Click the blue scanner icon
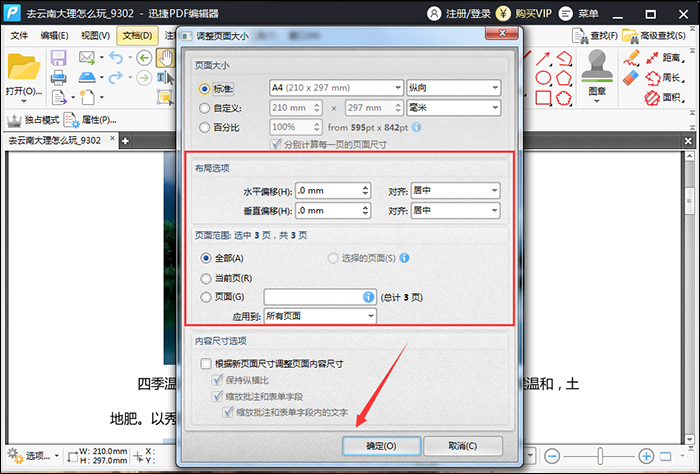 click(x=87, y=77)
